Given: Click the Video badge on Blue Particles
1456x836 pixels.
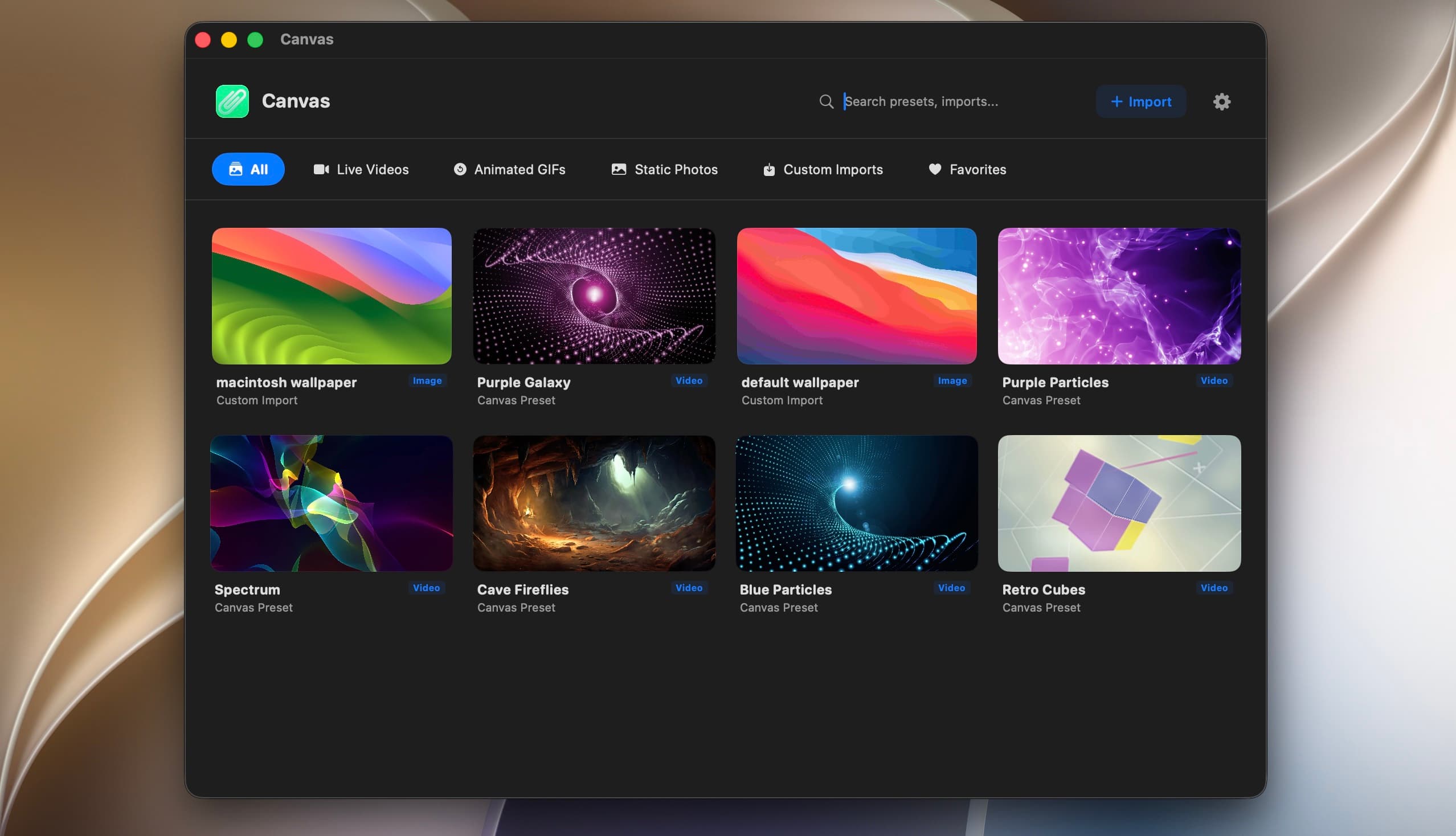Looking at the screenshot, I should (x=951, y=588).
